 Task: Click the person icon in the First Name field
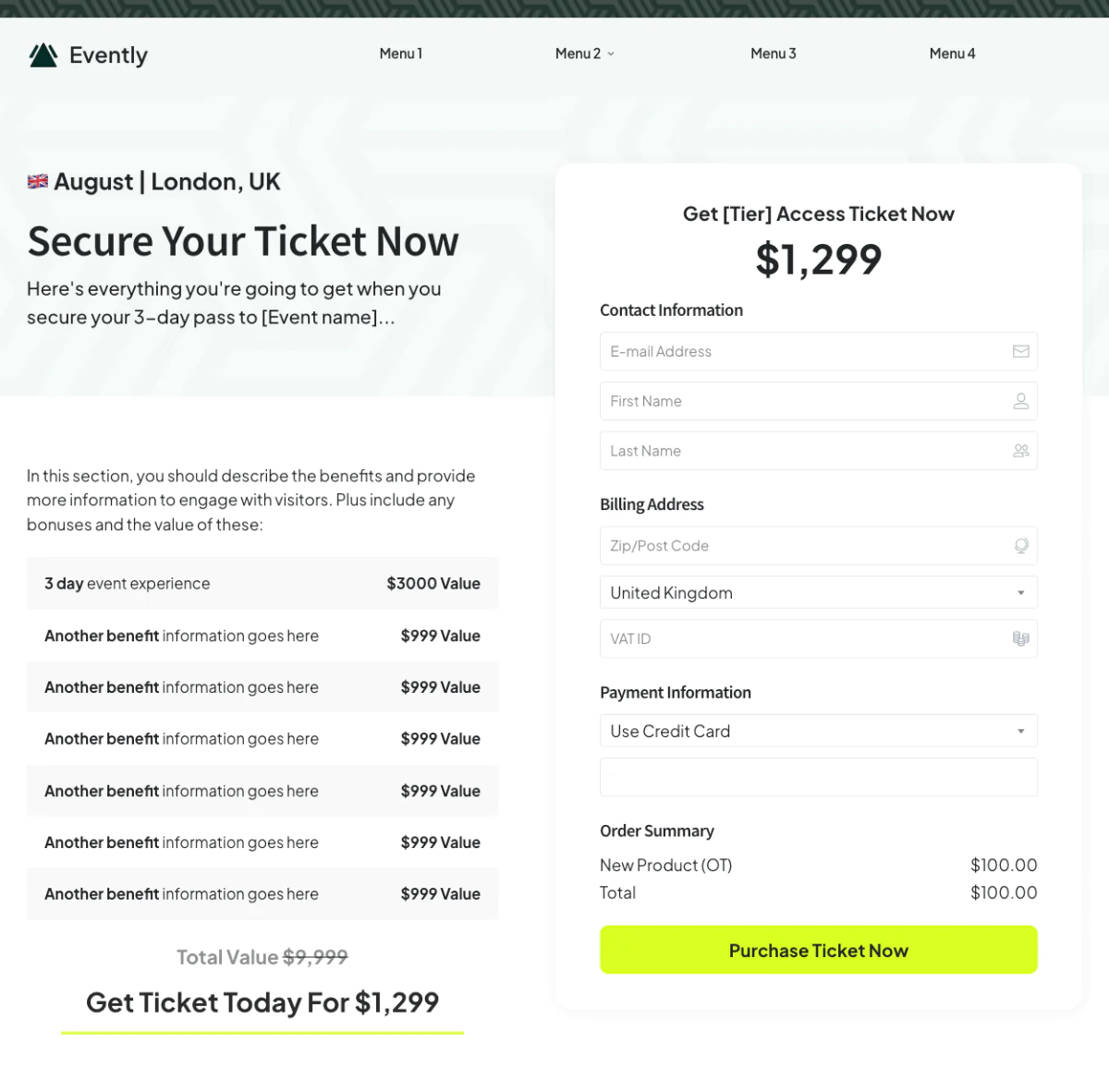[1021, 401]
